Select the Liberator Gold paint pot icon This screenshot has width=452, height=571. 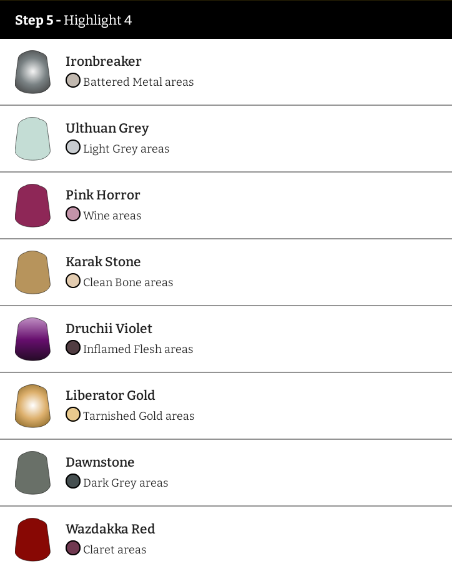click(33, 406)
